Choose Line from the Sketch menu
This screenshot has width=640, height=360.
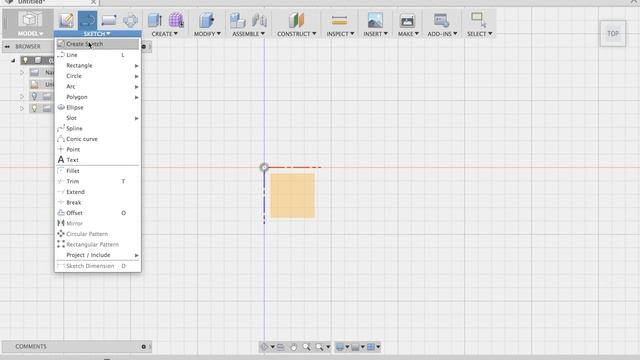point(98,55)
